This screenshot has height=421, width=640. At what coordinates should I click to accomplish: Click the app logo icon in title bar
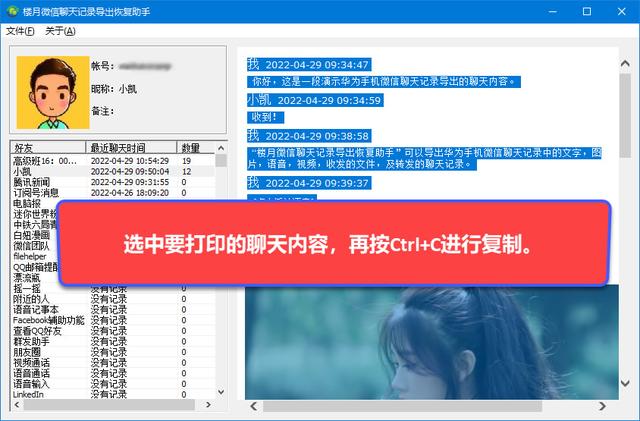point(12,11)
